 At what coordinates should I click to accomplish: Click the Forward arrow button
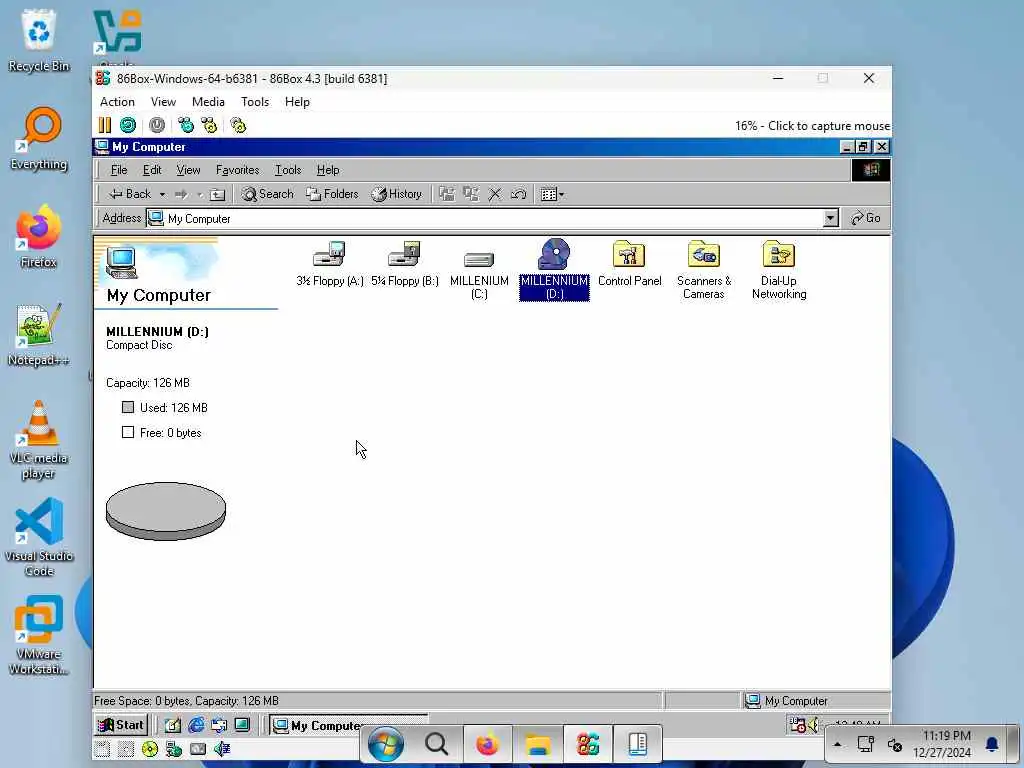[182, 195]
